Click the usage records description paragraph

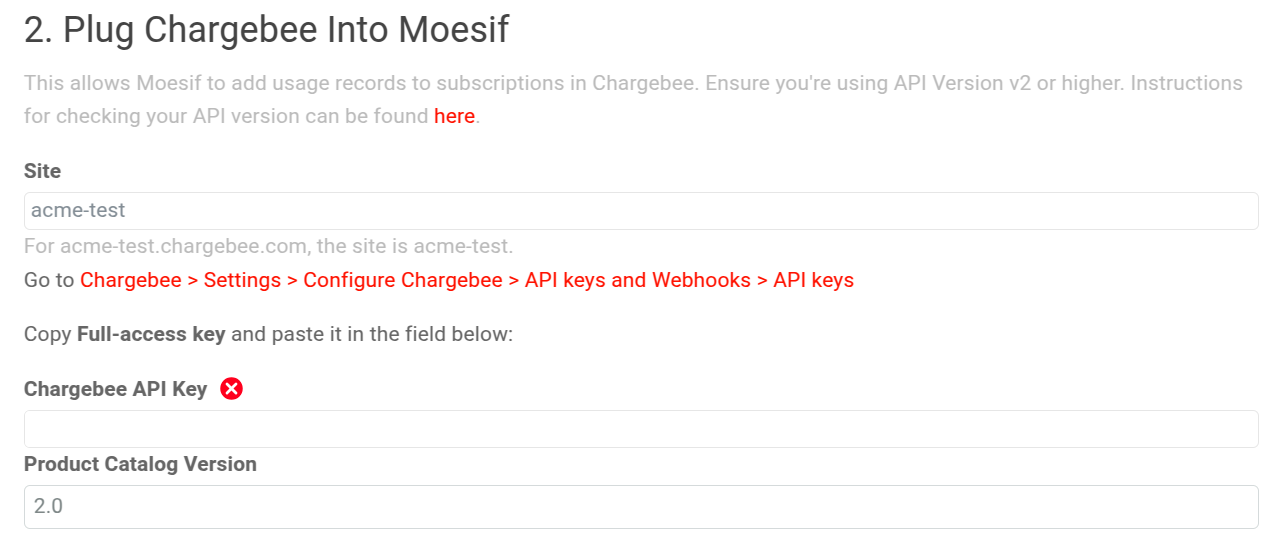(400, 83)
